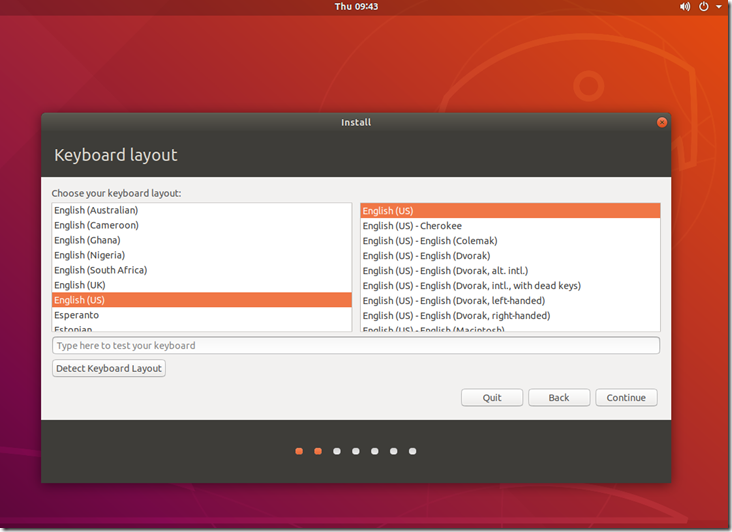732x532 pixels.
Task: Open the volume icon in top bar
Action: (684, 7)
